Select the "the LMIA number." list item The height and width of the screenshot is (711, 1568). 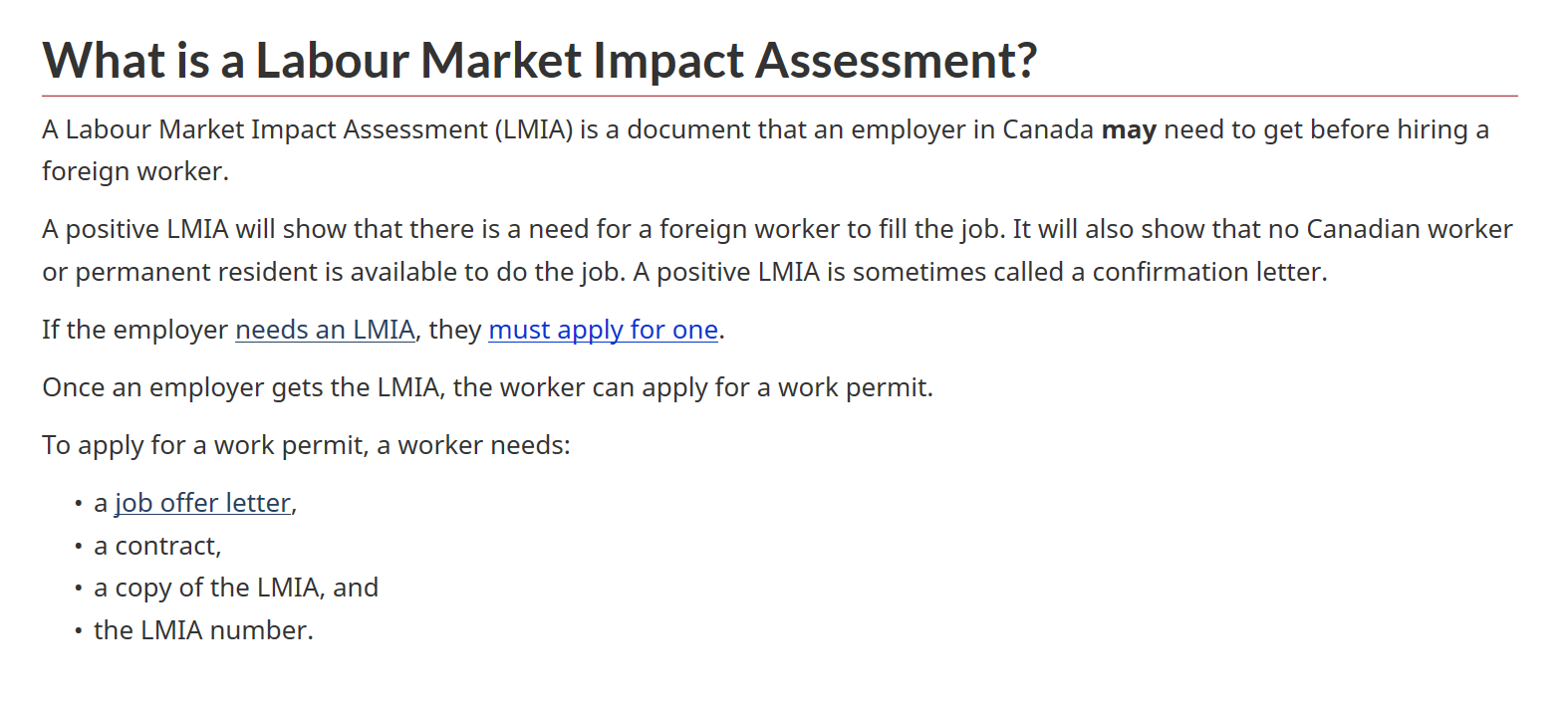pyautogui.click(x=203, y=630)
